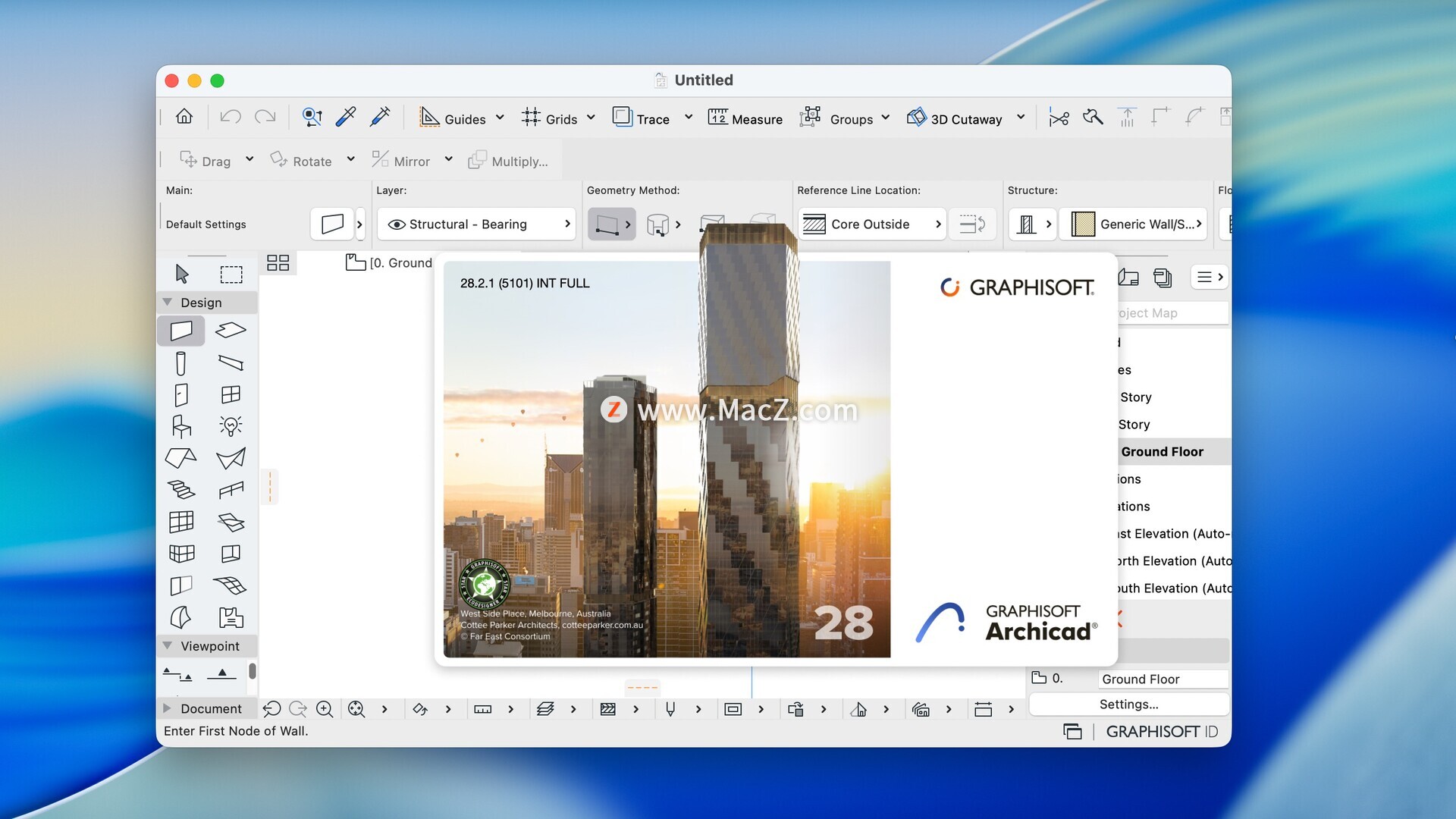The width and height of the screenshot is (1456, 819).
Task: Click the Undo arrow
Action: 231,117
